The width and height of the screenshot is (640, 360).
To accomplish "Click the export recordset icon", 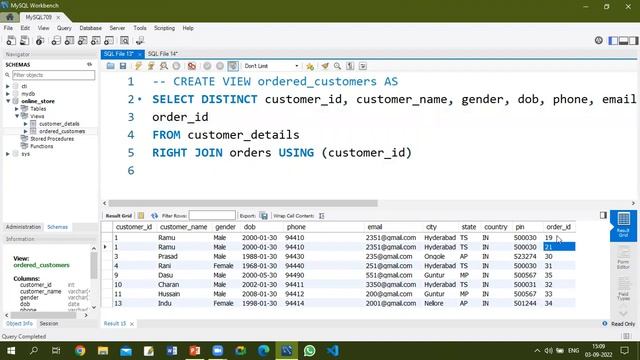I will pos(264,216).
